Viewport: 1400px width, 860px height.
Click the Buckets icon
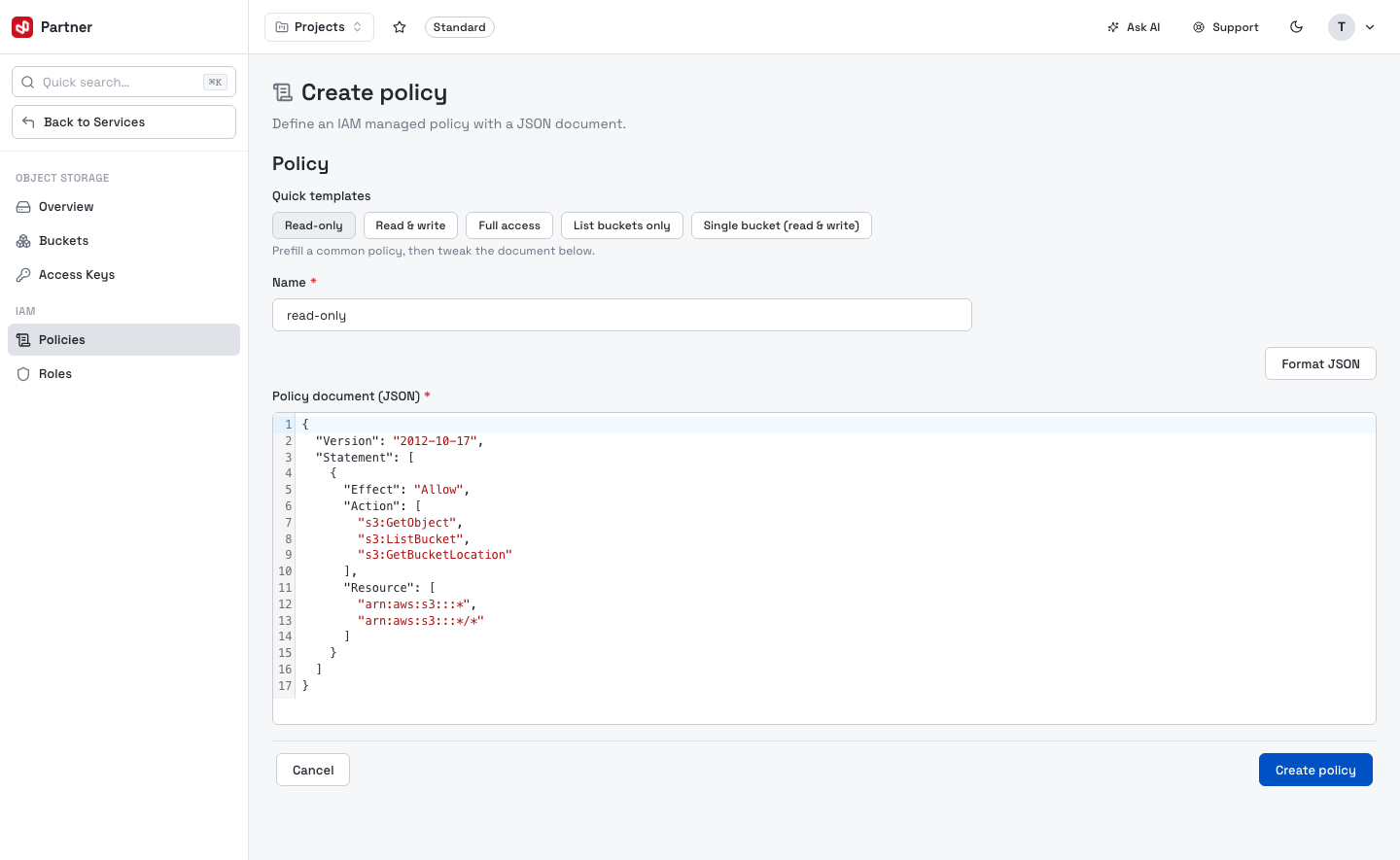[x=23, y=241]
